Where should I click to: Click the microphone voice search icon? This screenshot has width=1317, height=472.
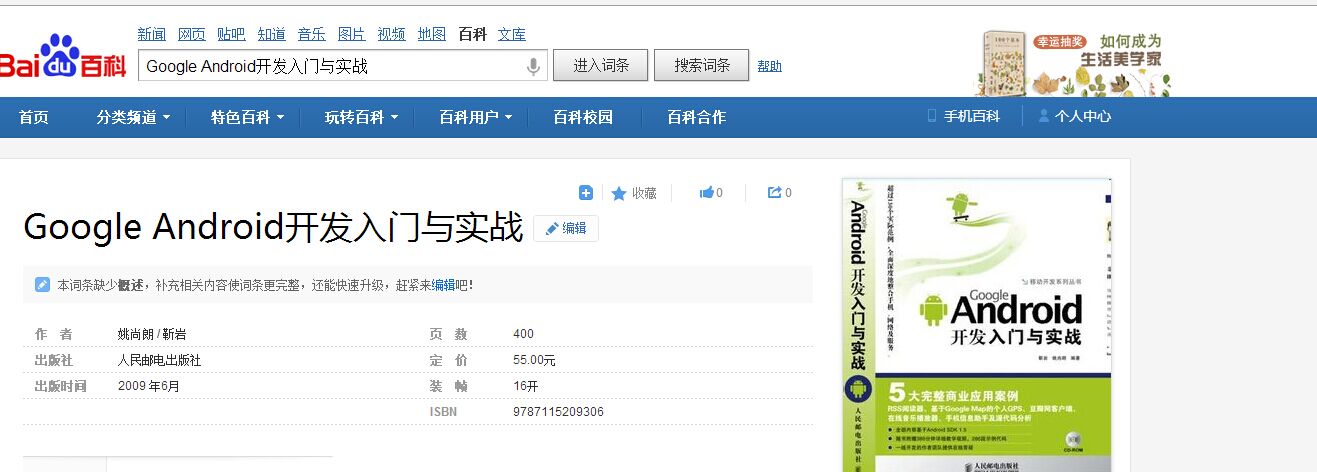(533, 66)
